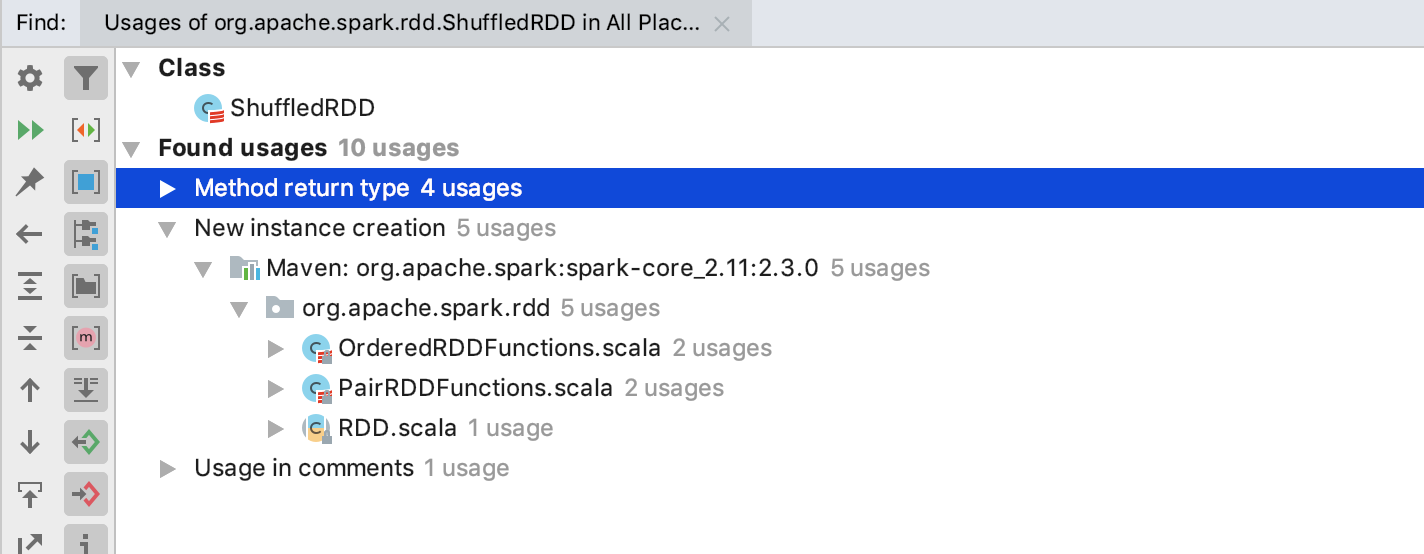Image resolution: width=1424 pixels, height=554 pixels.
Task: Go to next occurrence down arrow
Action: [x=31, y=442]
